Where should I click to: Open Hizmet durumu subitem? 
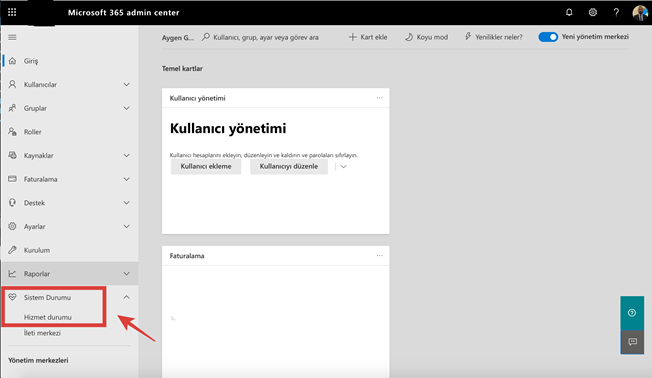tap(48, 317)
